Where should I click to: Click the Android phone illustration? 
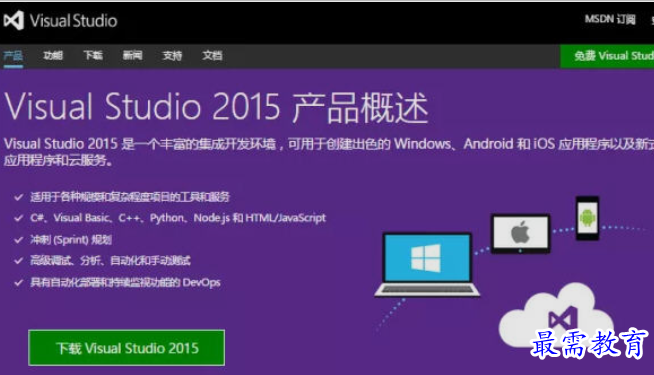pos(587,218)
